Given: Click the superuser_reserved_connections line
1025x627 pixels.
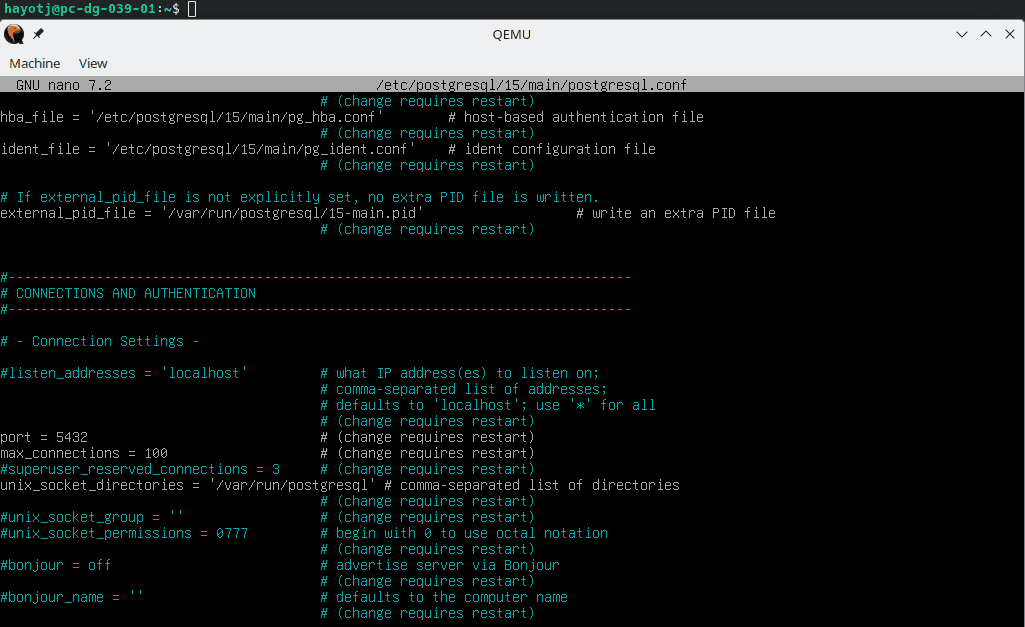Looking at the screenshot, I should [123, 468].
